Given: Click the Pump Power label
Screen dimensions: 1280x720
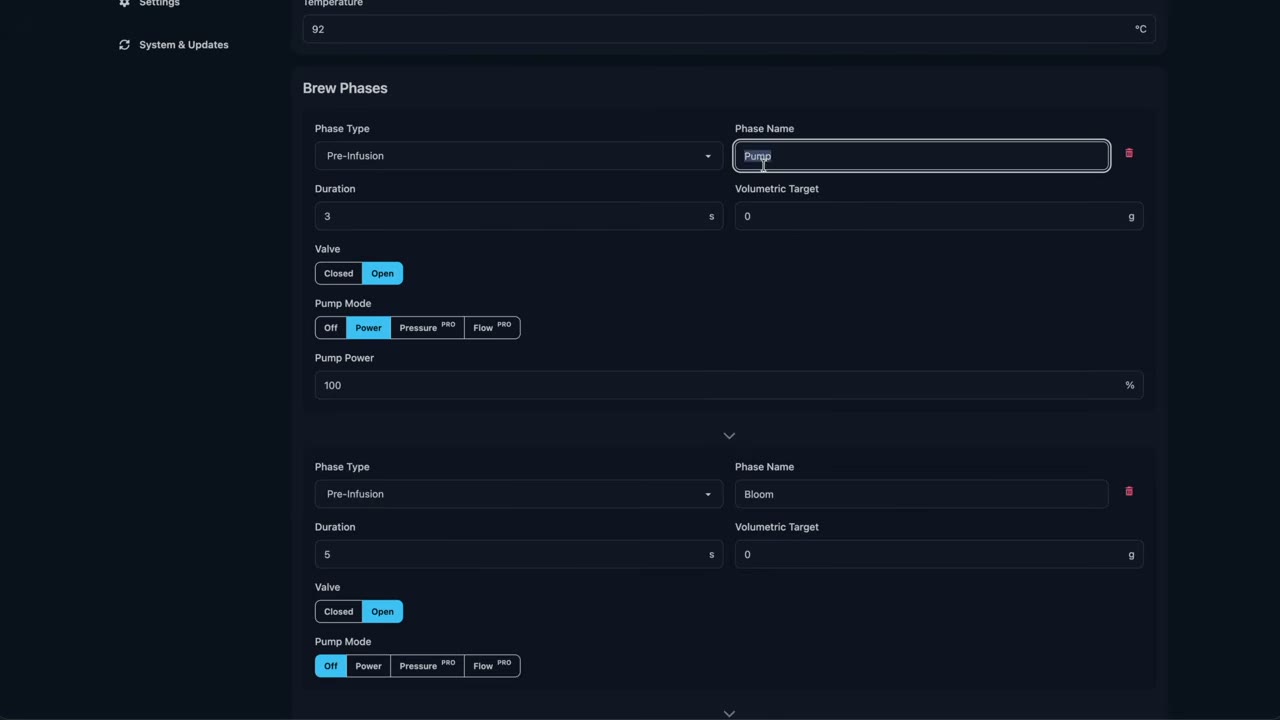Looking at the screenshot, I should [x=345, y=358].
